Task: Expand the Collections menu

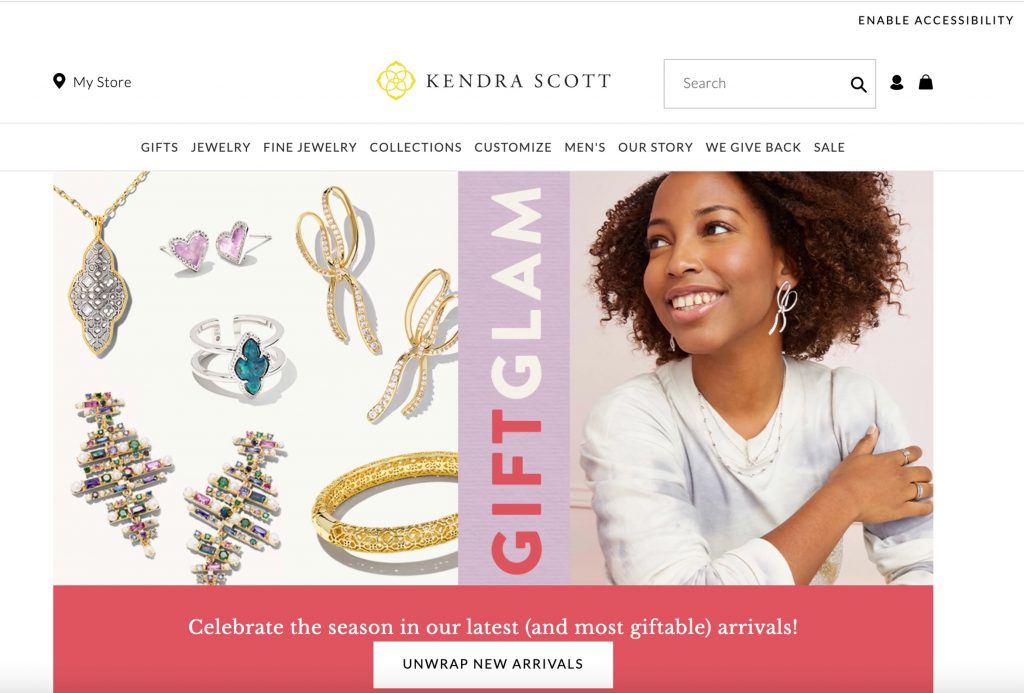Action: point(415,148)
